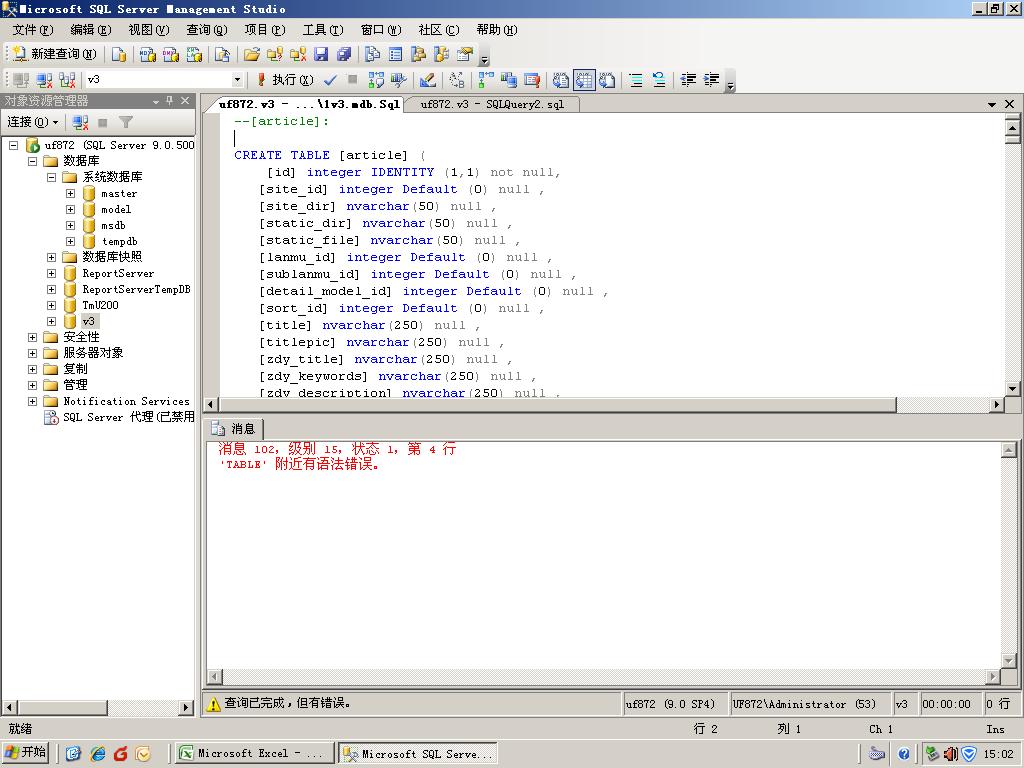The height and width of the screenshot is (768, 1024).
Task: Click the Object Explorer horizontal scrollbar thumb
Action: pos(62,707)
